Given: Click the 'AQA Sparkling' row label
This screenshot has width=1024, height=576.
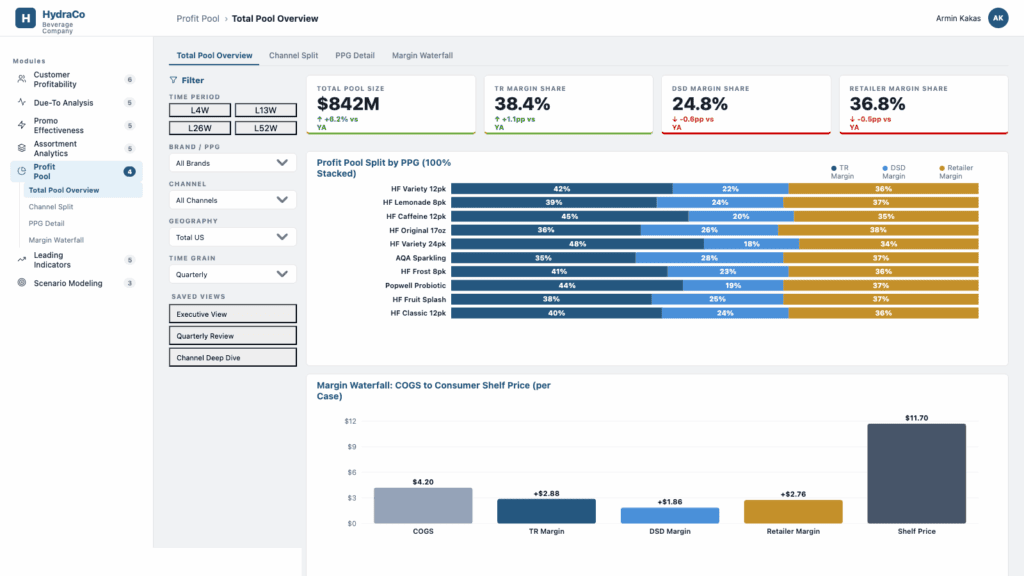Looking at the screenshot, I should coord(421,258).
